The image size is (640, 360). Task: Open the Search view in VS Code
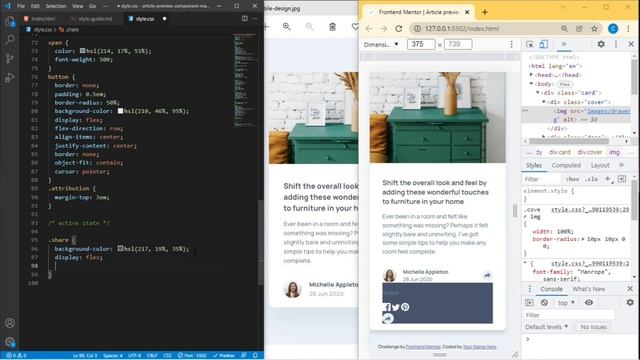click(x=10, y=40)
